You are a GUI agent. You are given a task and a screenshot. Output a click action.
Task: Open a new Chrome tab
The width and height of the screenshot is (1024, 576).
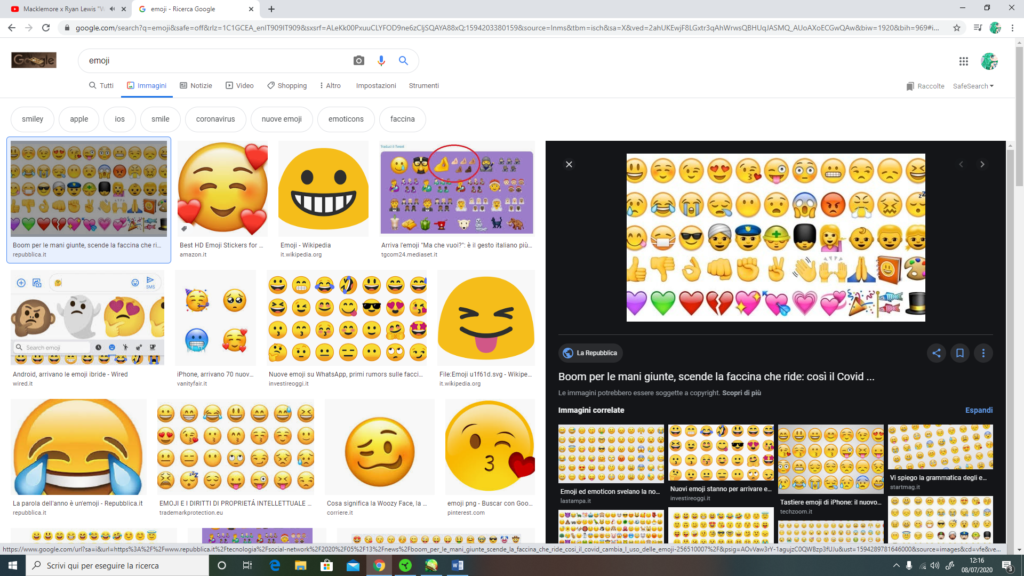pos(271,9)
